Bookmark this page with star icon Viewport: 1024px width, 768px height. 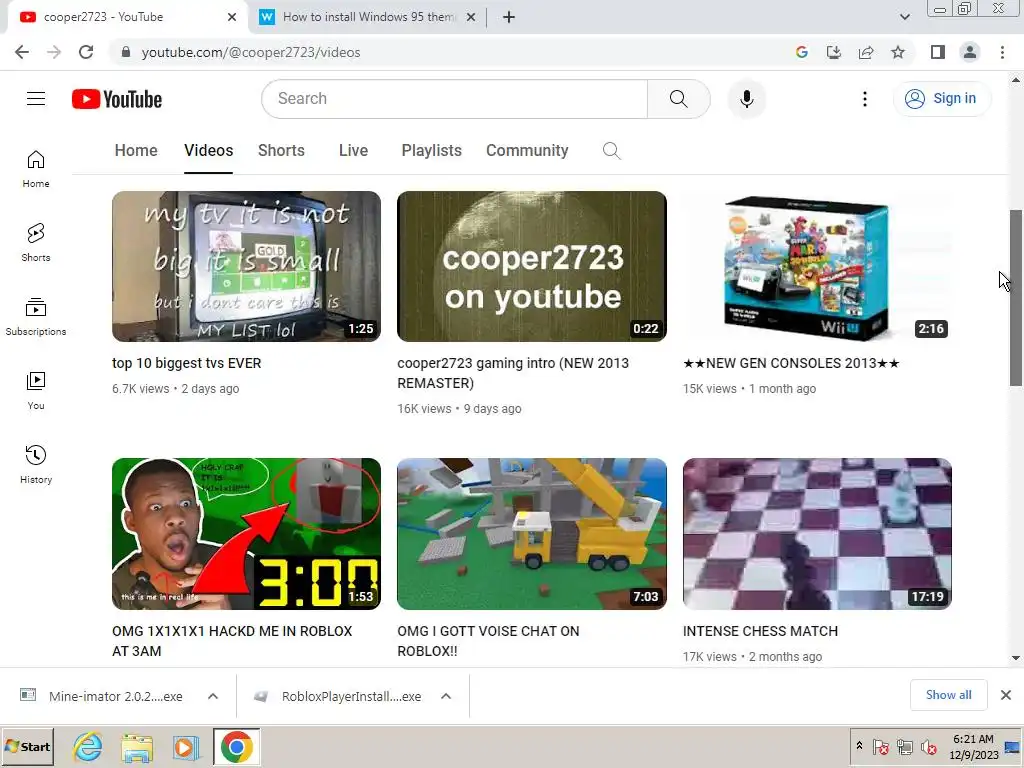click(898, 52)
